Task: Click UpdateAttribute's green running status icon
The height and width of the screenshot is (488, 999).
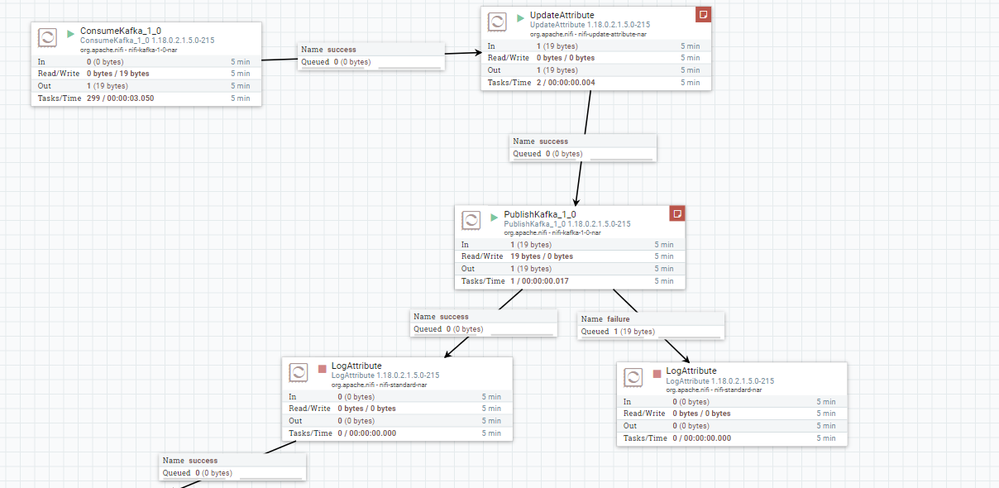Action: point(521,18)
